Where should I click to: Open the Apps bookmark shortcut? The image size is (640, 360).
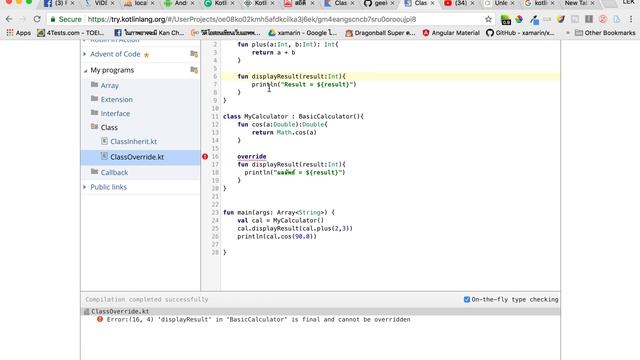[19, 33]
